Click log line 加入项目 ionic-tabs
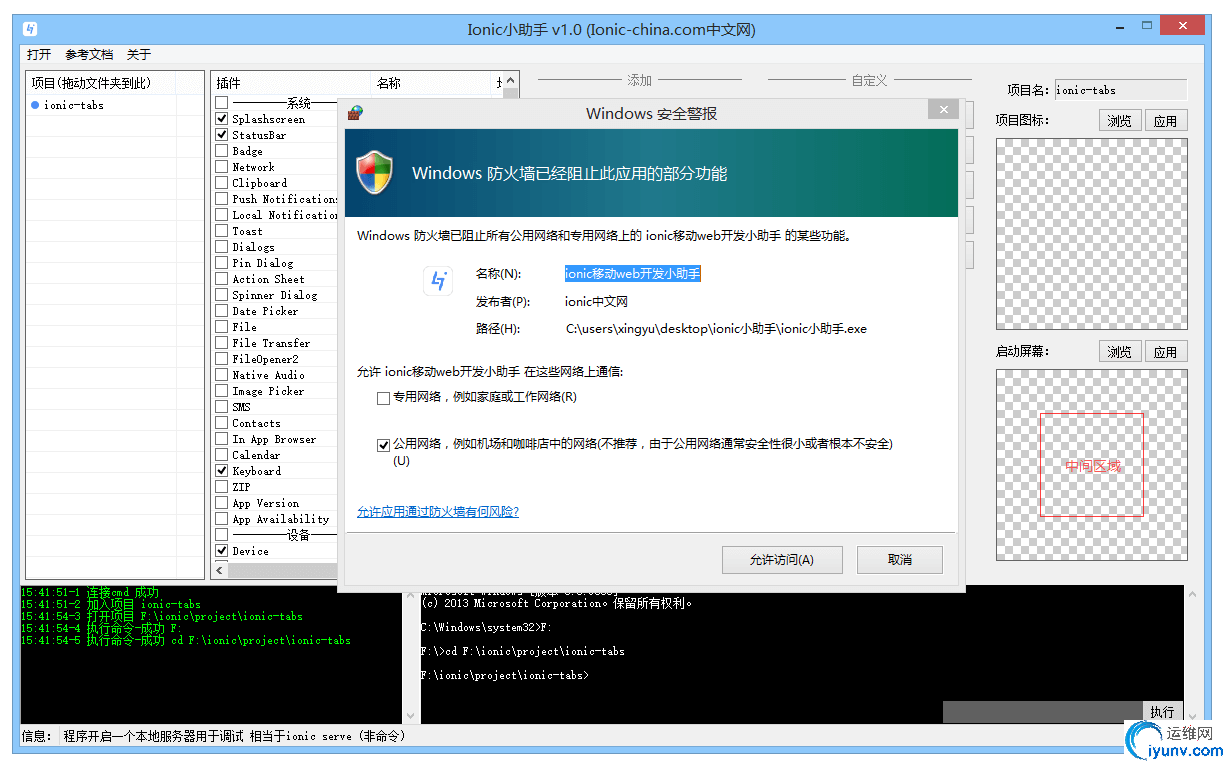 tap(111, 604)
